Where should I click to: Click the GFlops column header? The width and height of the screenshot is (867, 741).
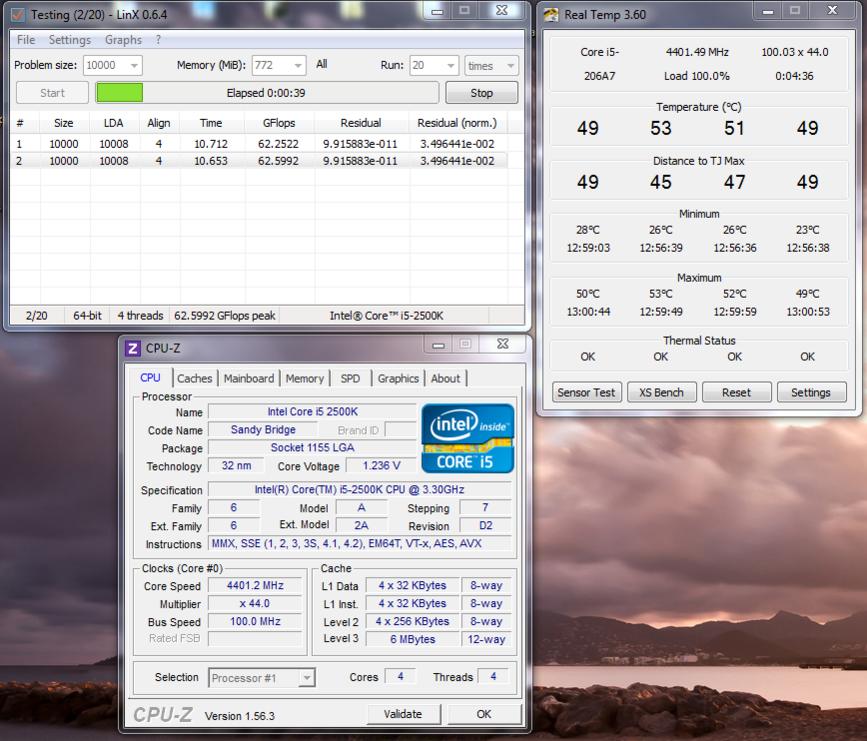click(x=279, y=123)
